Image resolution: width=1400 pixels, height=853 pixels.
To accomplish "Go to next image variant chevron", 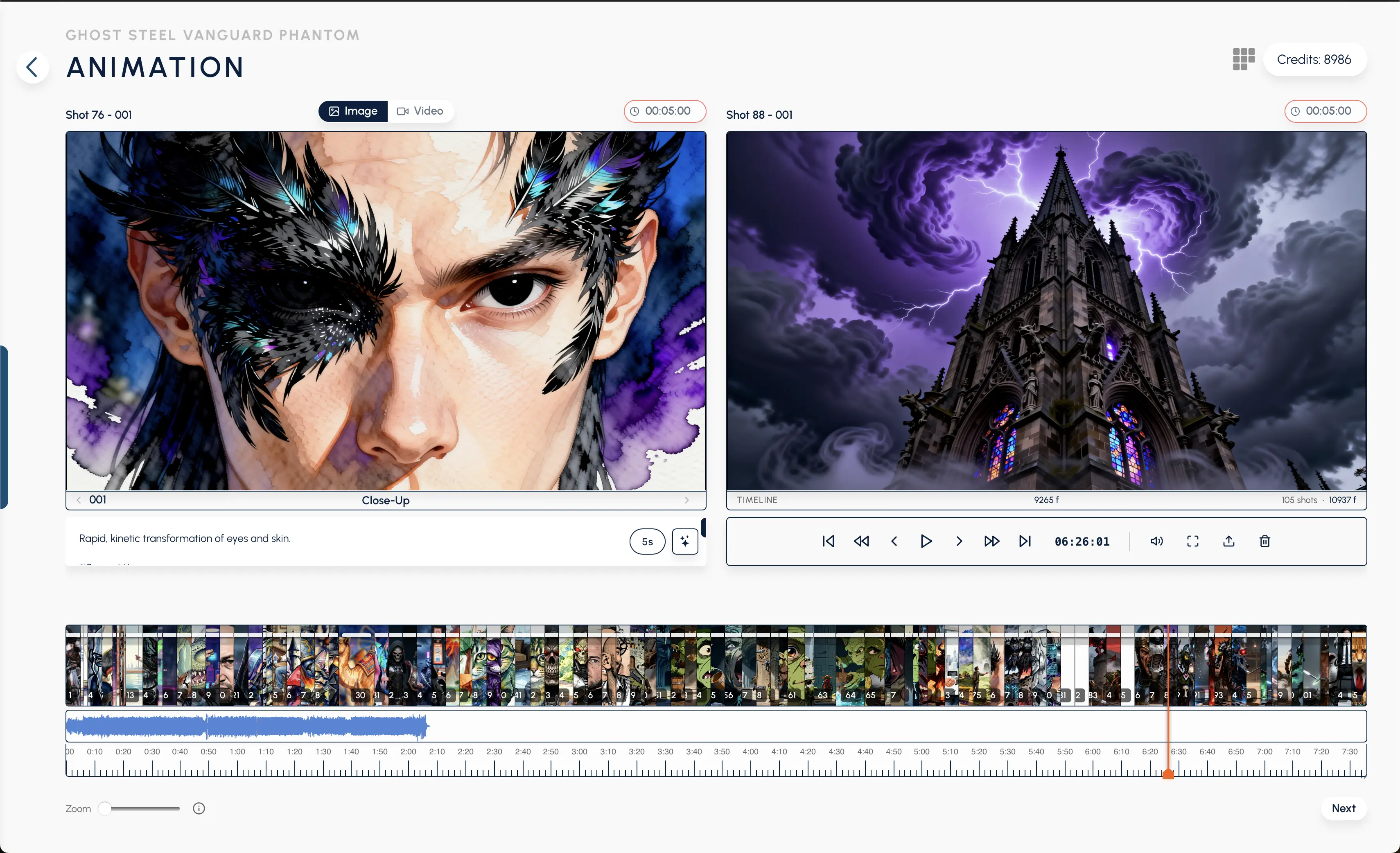I will [x=686, y=500].
